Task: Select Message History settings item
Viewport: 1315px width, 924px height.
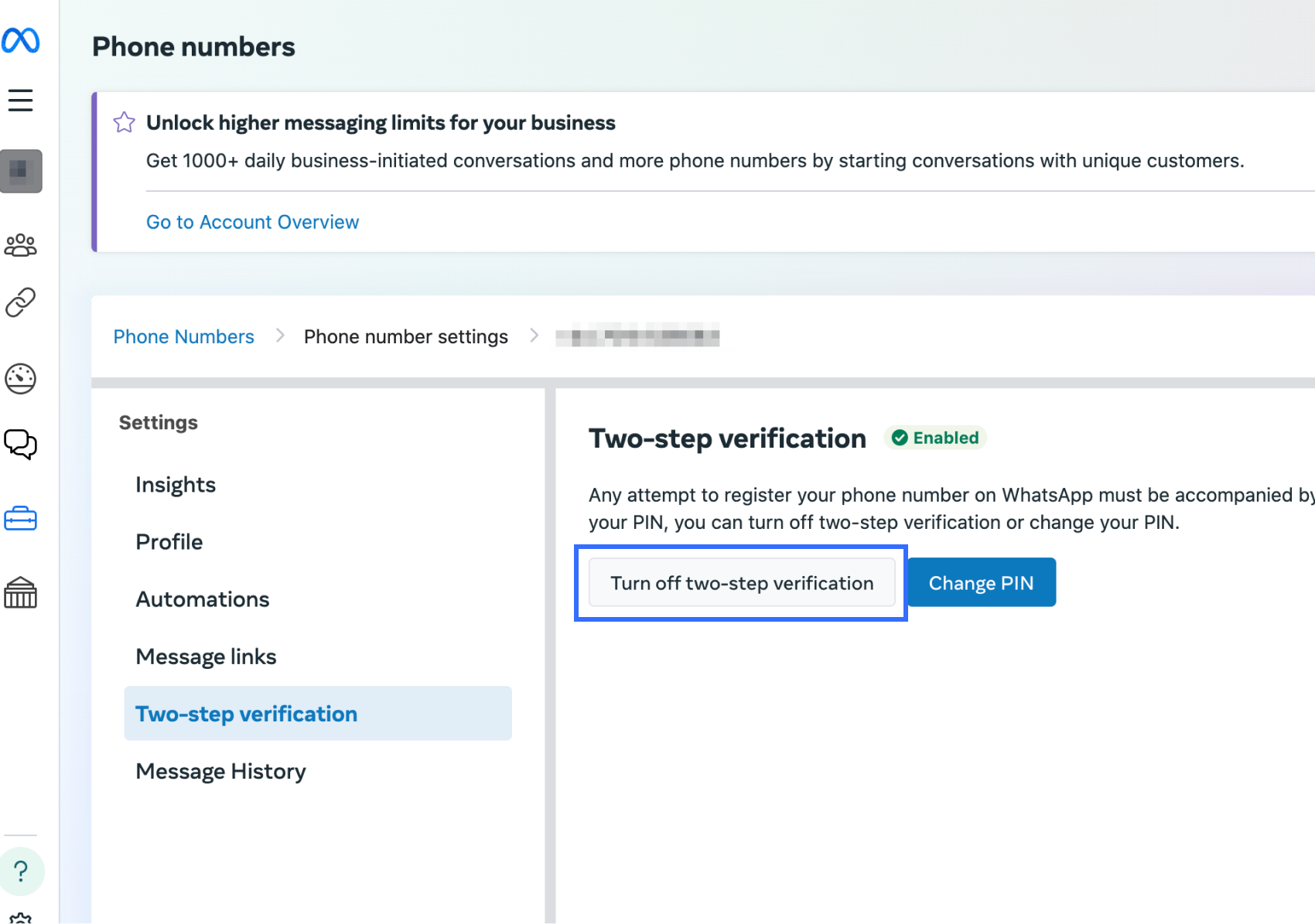Action: (x=220, y=771)
